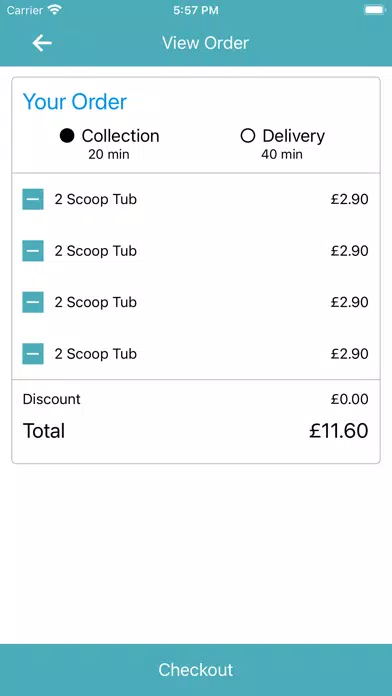The height and width of the screenshot is (696, 392).
Task: Tap the back arrow in header
Action: click(x=42, y=43)
